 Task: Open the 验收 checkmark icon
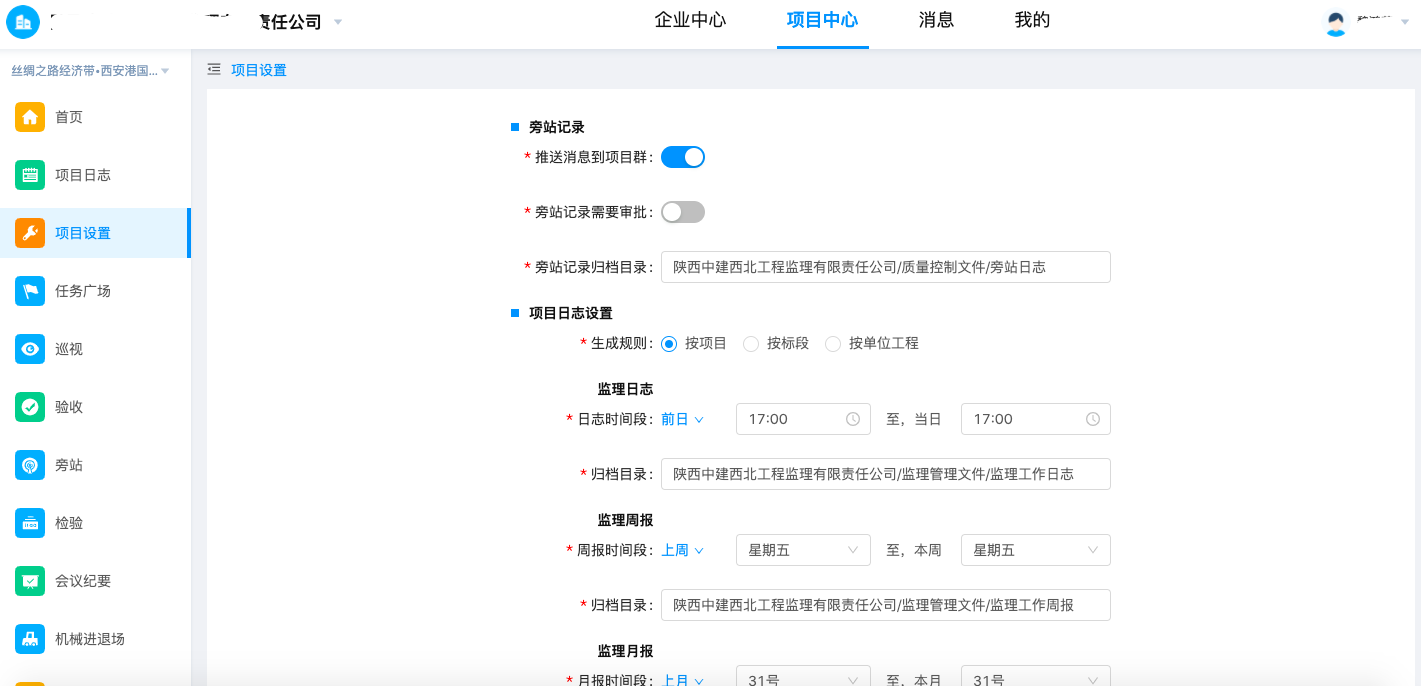(x=30, y=407)
